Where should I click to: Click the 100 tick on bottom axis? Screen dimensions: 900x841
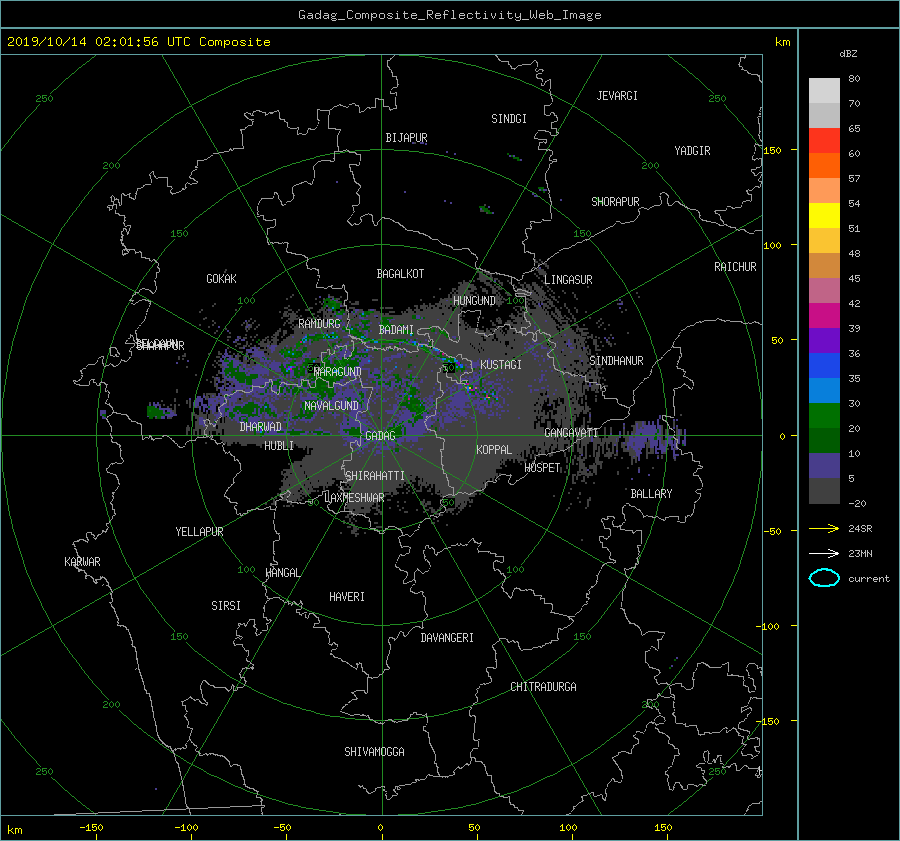click(568, 827)
